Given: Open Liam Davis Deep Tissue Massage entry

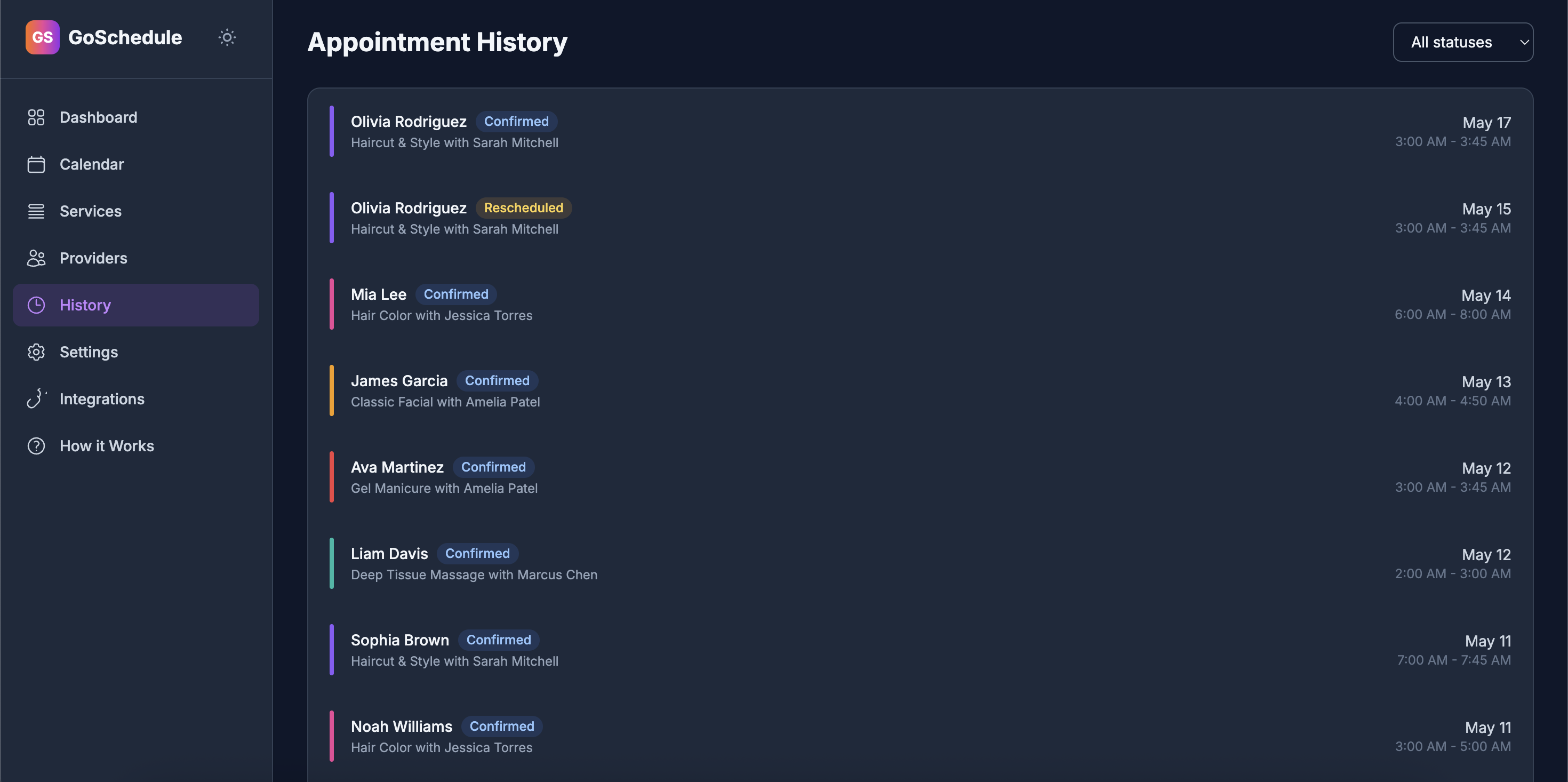Looking at the screenshot, I should pos(920,564).
